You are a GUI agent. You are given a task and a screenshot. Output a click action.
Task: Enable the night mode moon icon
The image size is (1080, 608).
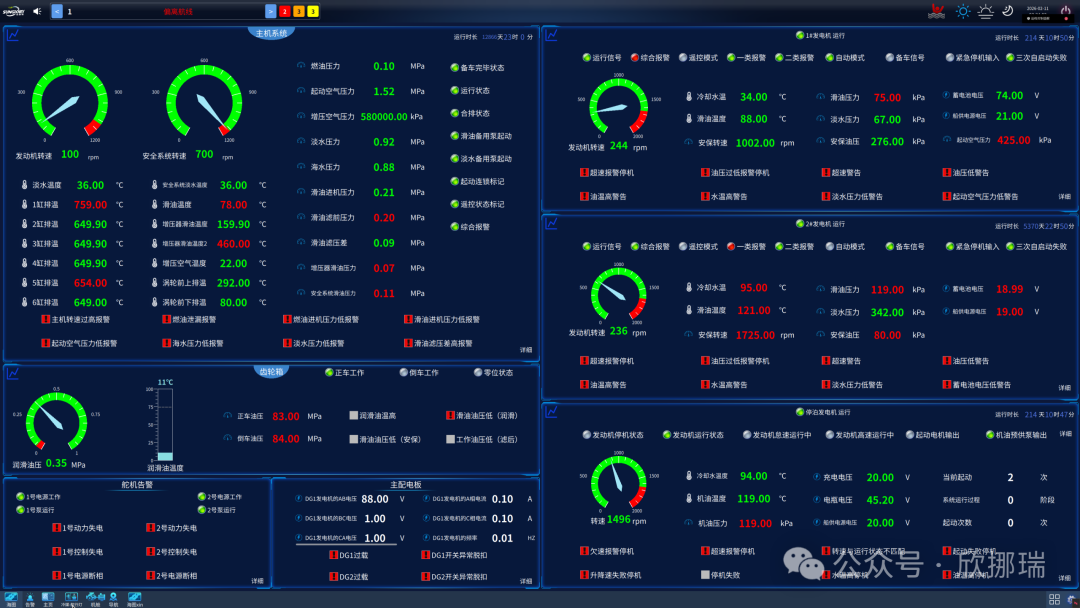tap(1008, 11)
